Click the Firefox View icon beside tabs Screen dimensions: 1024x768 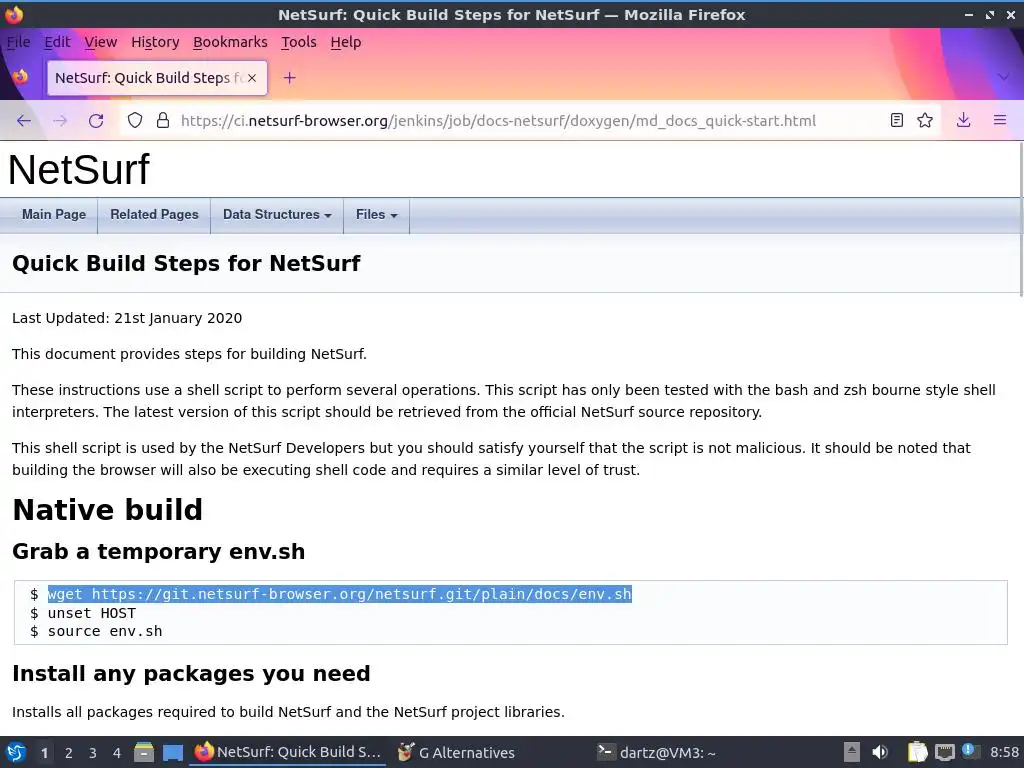(20, 78)
